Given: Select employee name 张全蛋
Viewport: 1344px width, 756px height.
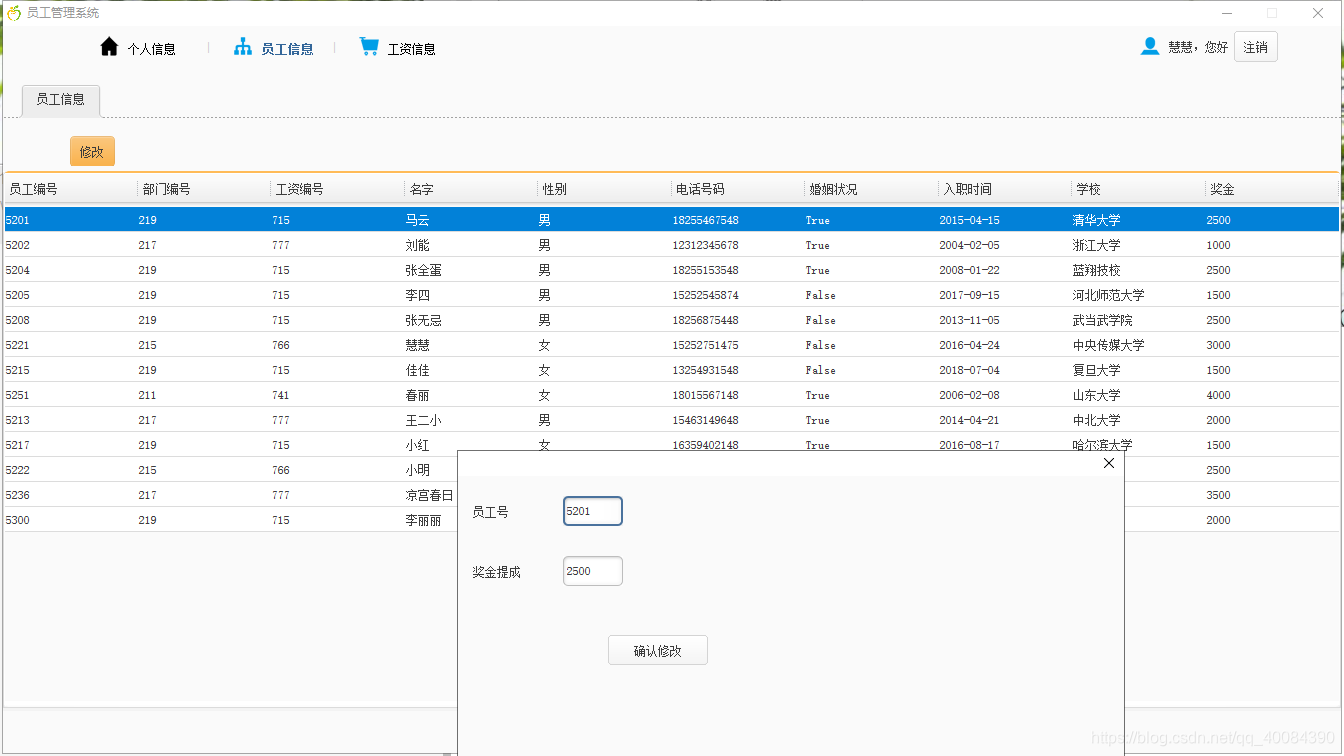Looking at the screenshot, I should click(424, 270).
